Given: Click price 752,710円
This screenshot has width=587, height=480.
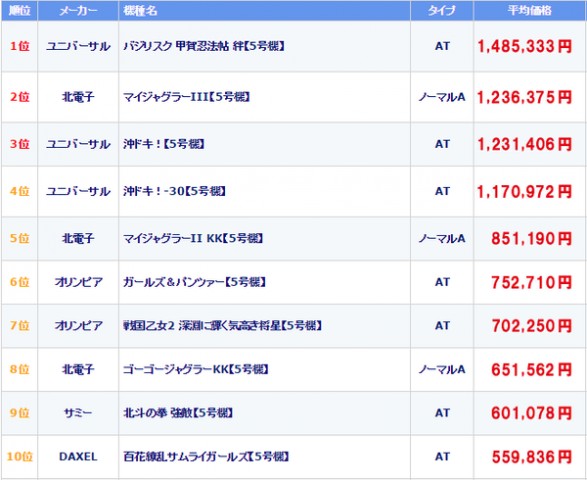Looking at the screenshot, I should pos(532,282).
